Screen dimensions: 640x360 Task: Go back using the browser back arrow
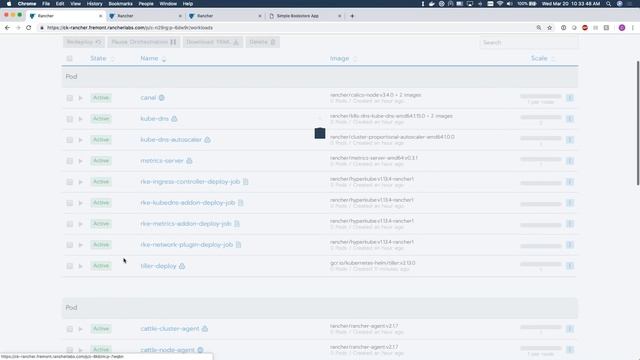pyautogui.click(x=7, y=28)
